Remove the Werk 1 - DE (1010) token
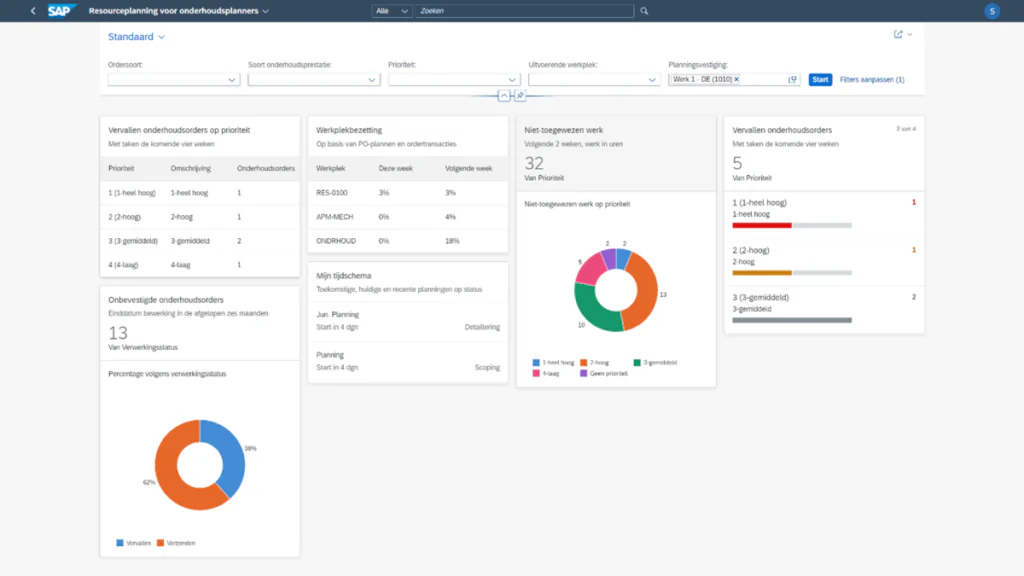The image size is (1024, 576). pyautogui.click(x=737, y=79)
